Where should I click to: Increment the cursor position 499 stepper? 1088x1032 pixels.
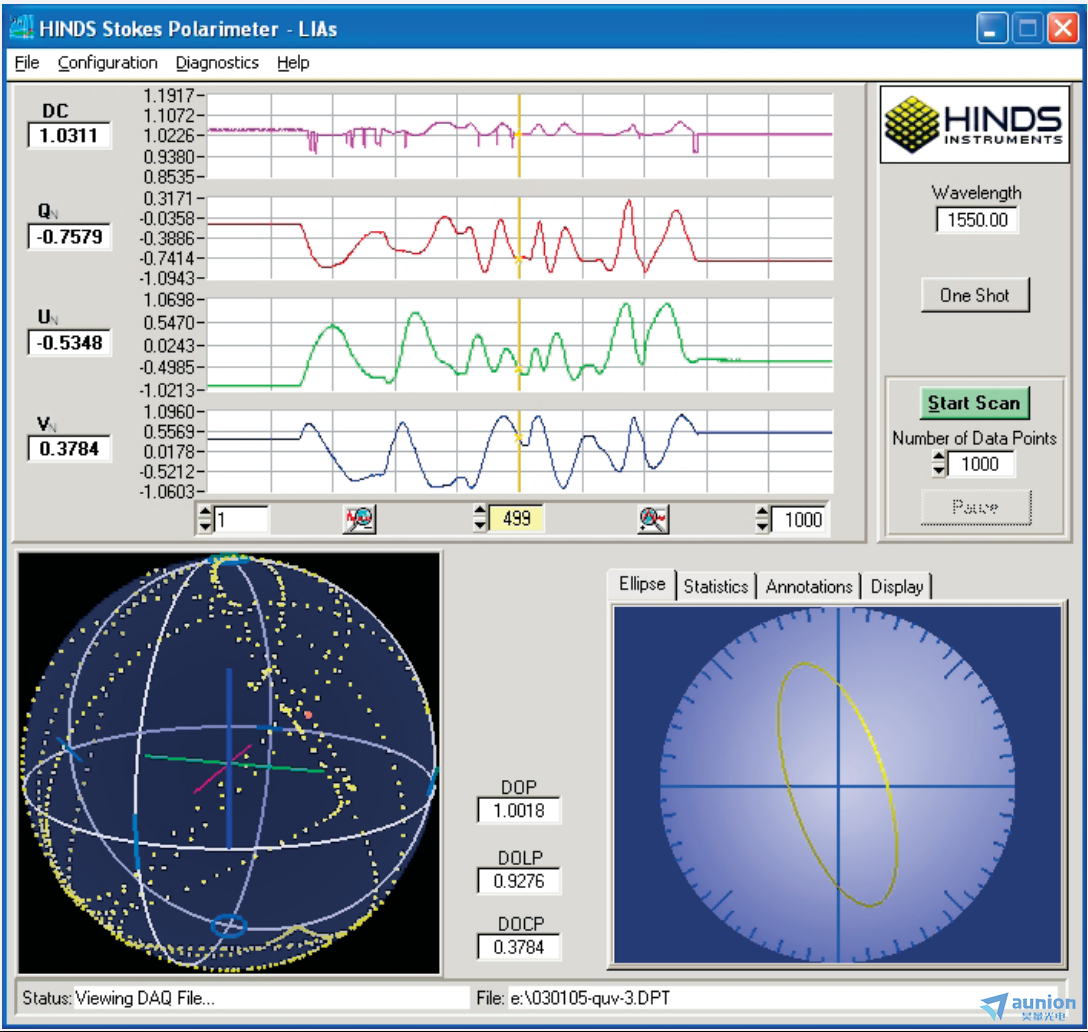click(x=480, y=512)
